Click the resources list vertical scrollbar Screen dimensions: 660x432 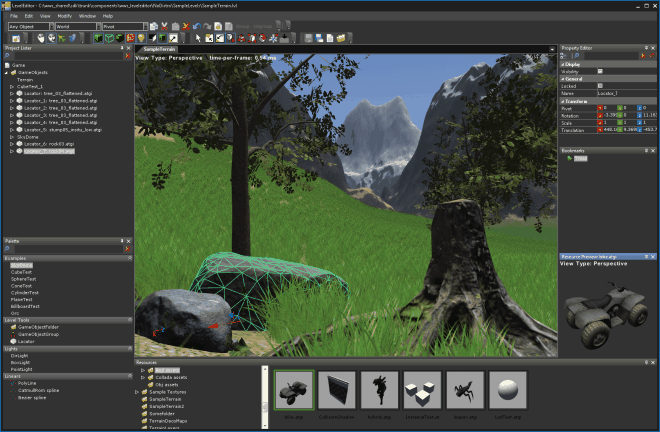pos(265,397)
